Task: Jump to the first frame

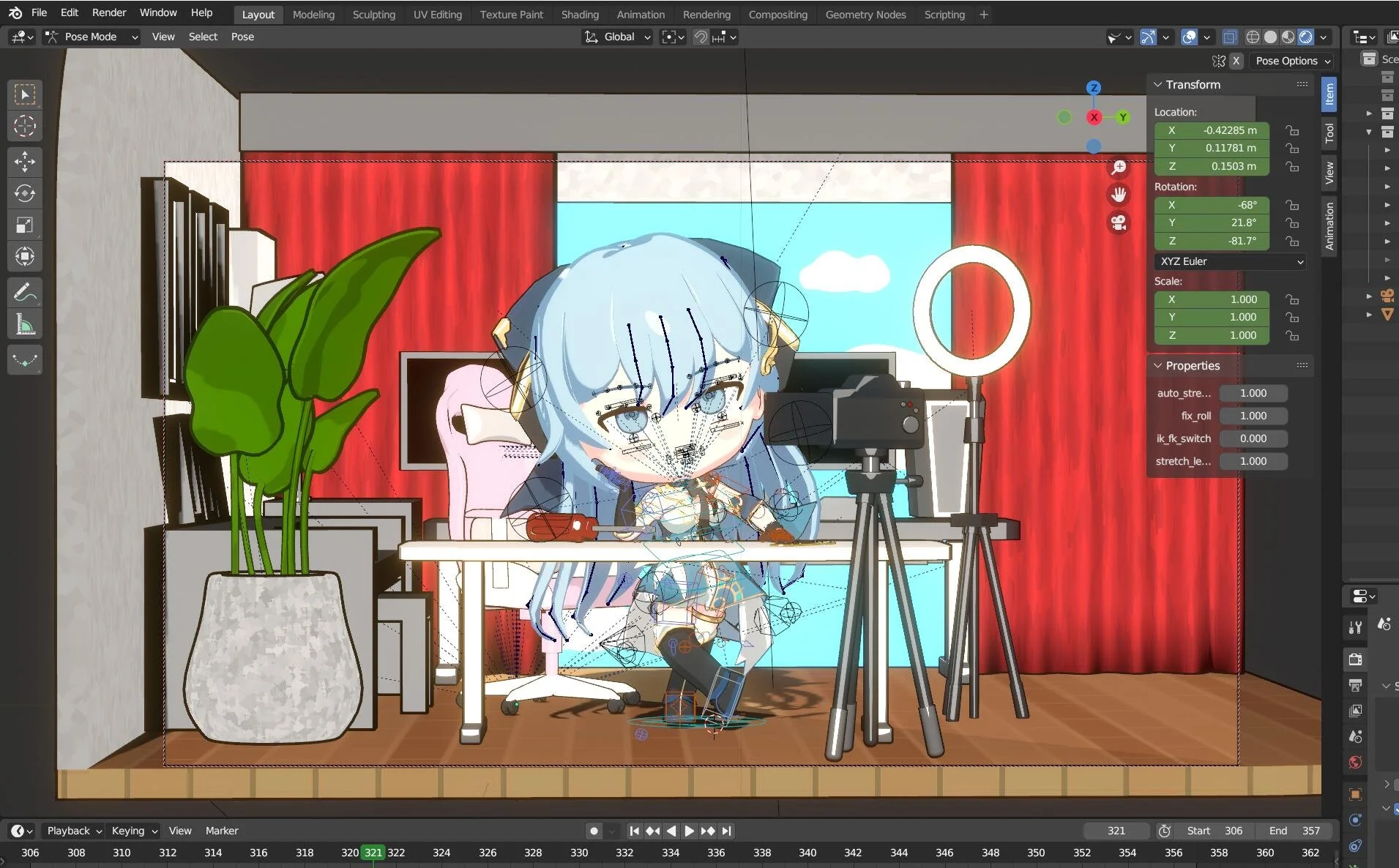Action: [634, 831]
